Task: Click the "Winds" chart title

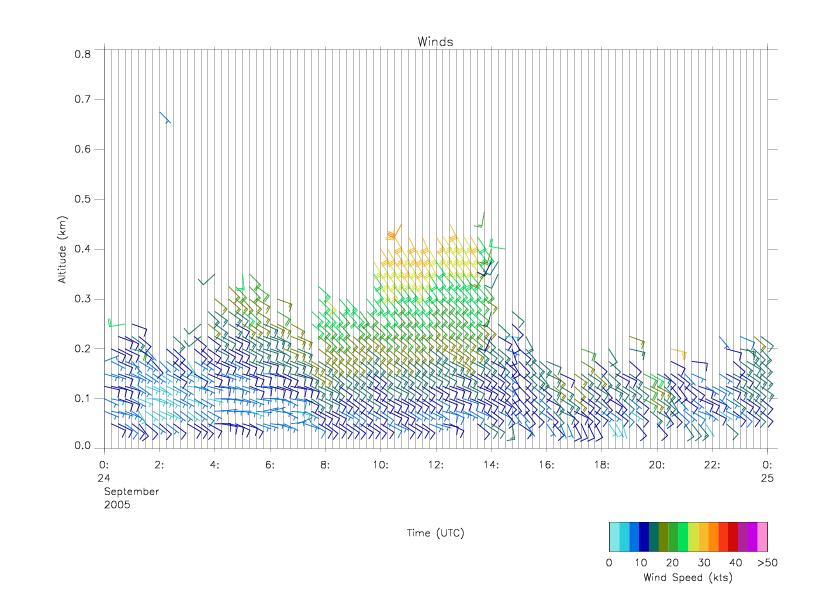Action: 435,42
